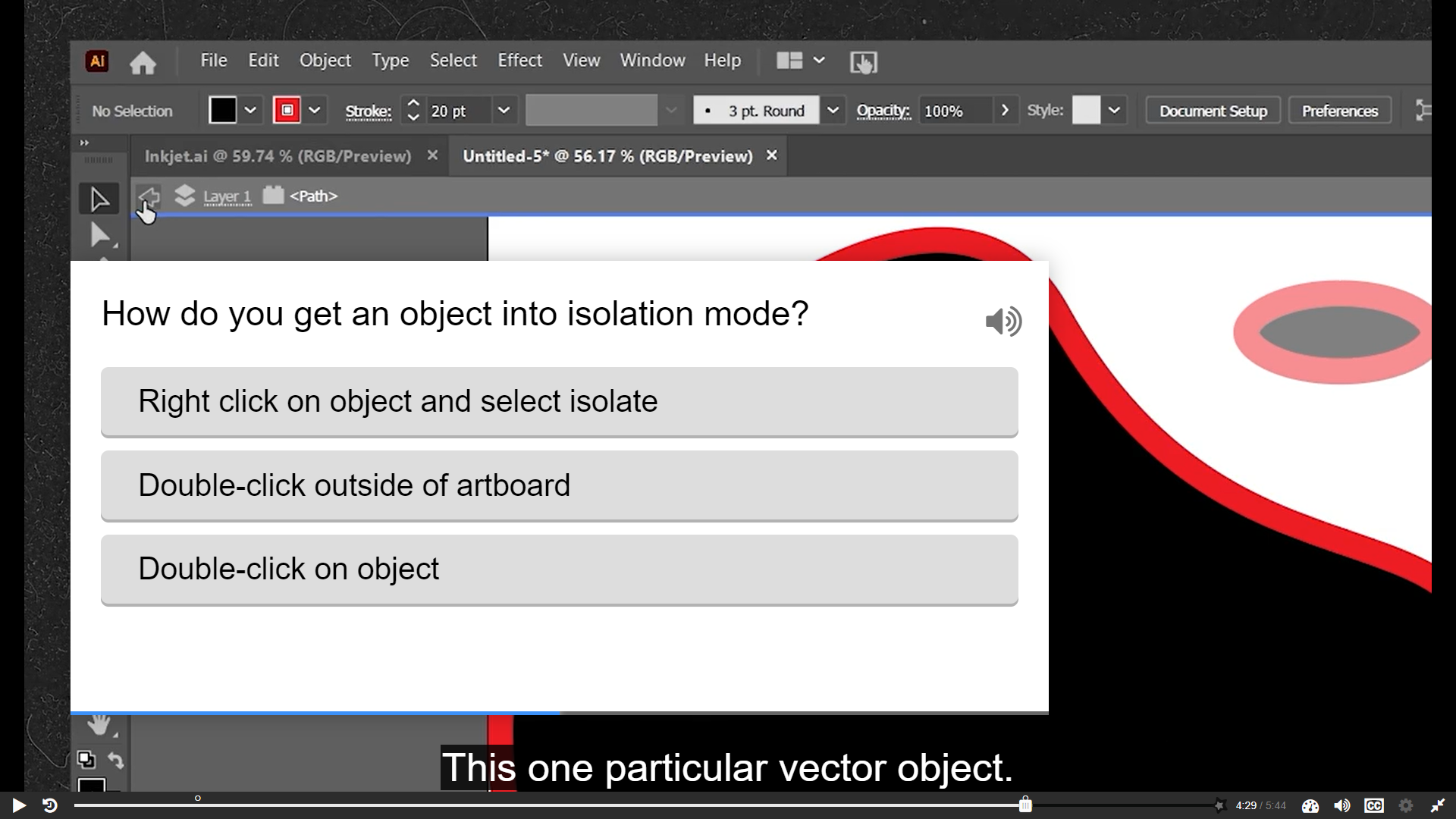Choose 'Double-click outside of artboard' answer

pos(559,486)
